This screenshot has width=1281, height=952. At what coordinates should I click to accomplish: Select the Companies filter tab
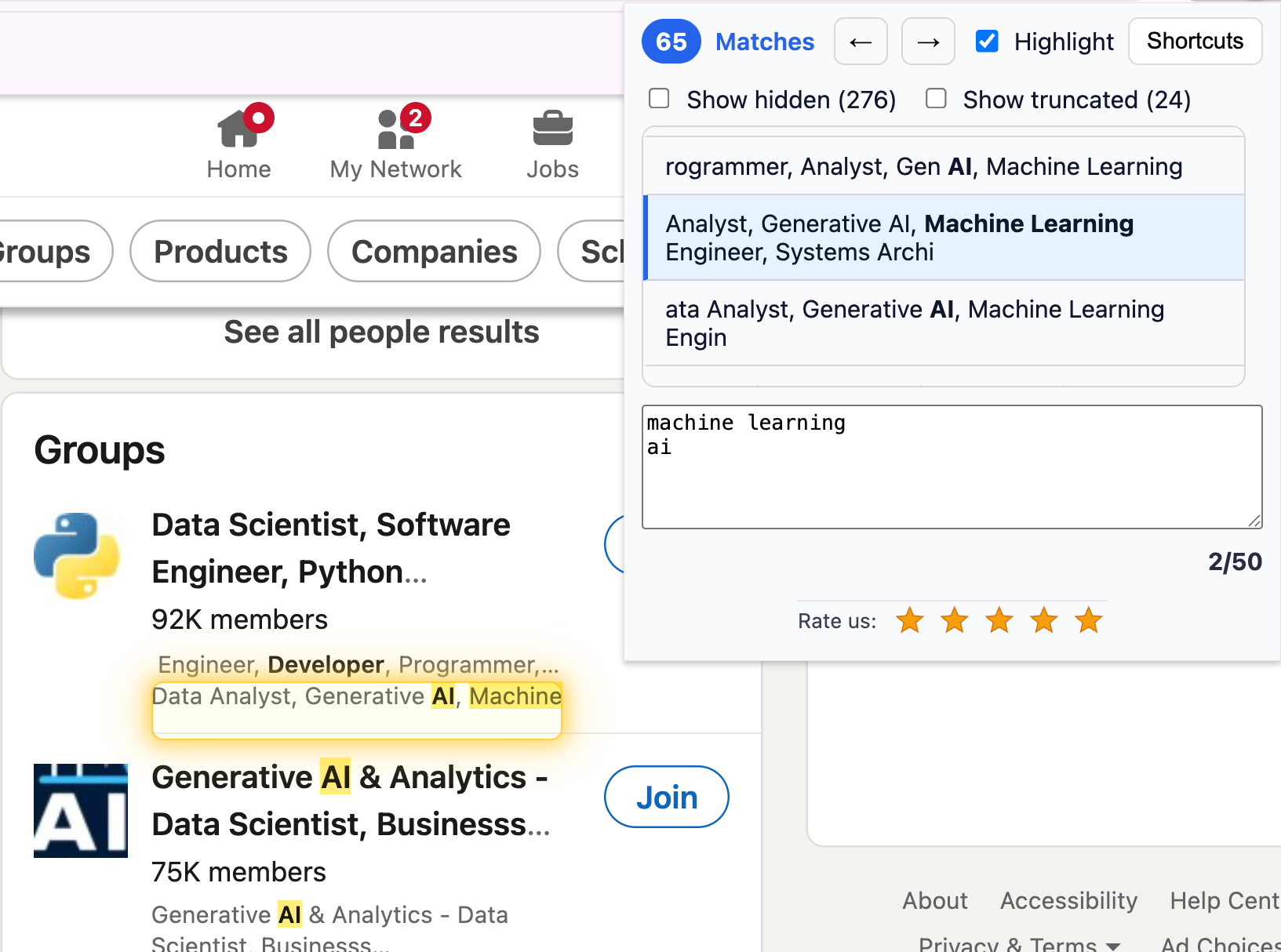[x=434, y=252]
